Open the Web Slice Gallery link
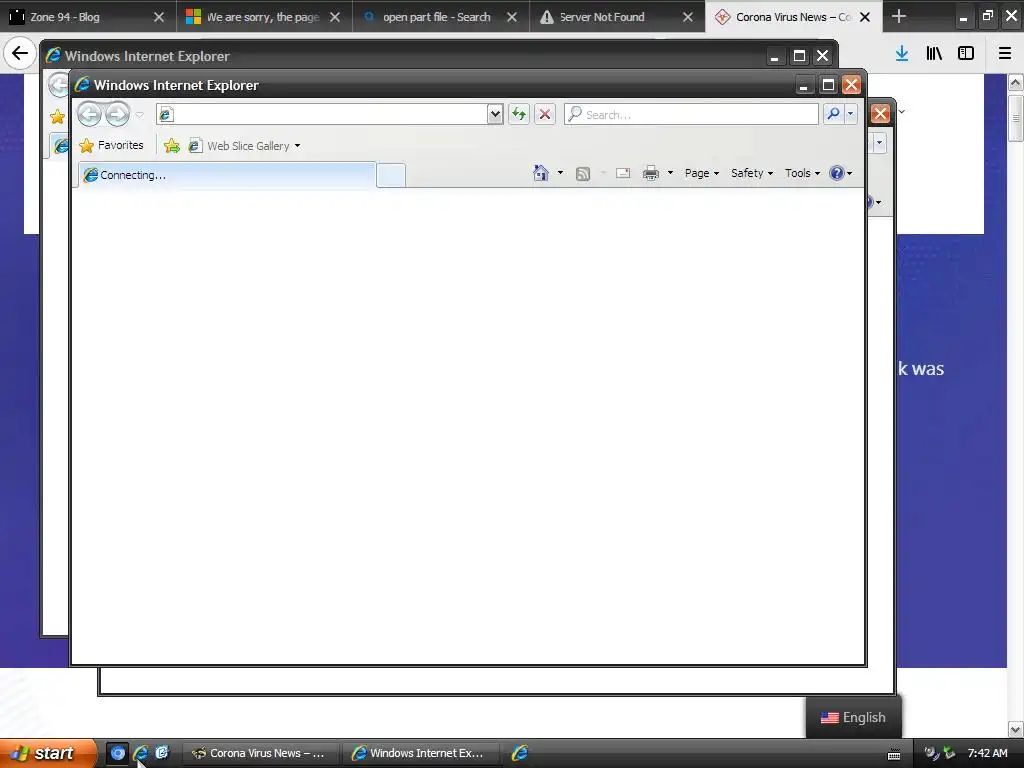This screenshot has height=768, width=1024. 239,146
